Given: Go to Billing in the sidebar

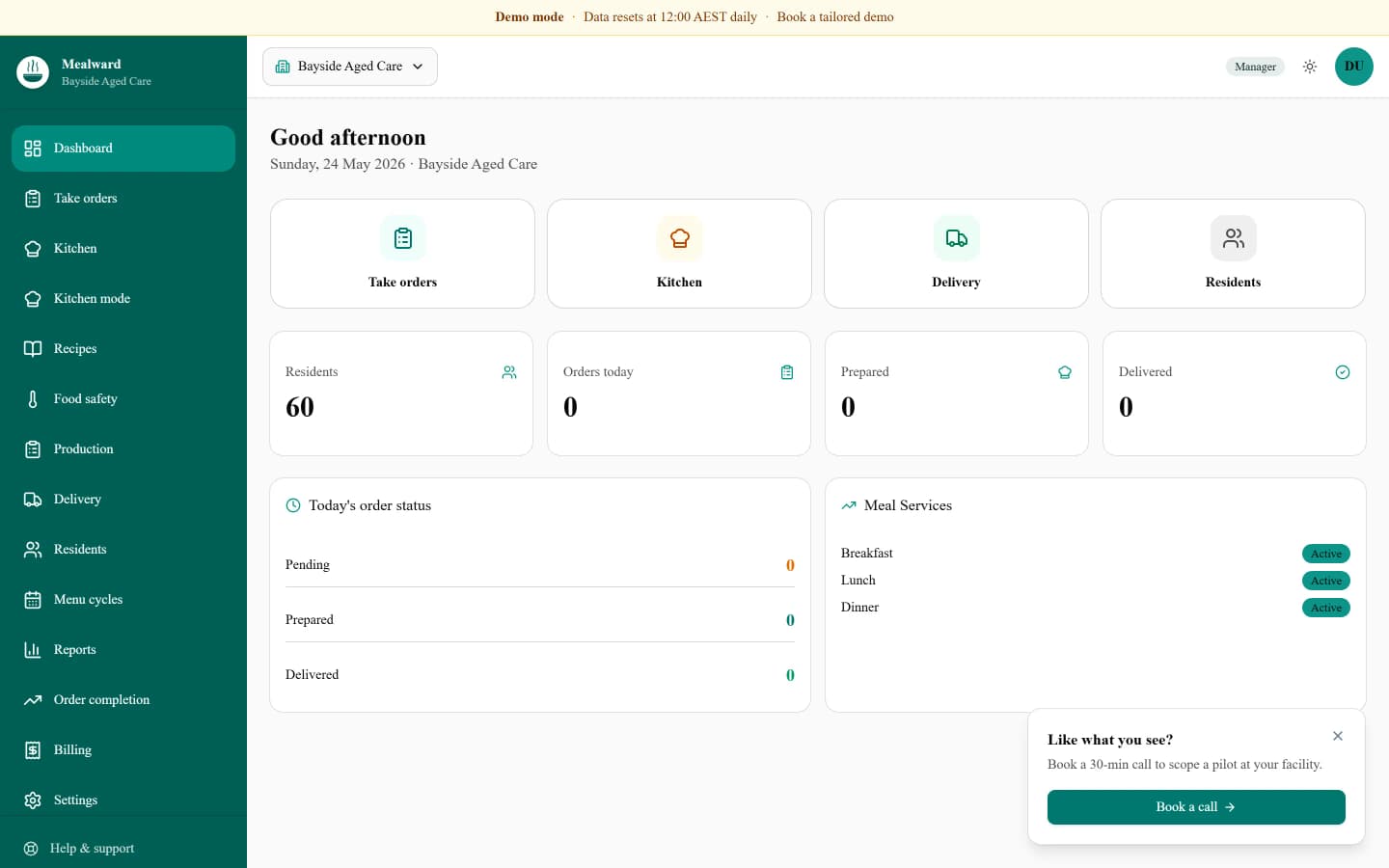Looking at the screenshot, I should 123,750.
